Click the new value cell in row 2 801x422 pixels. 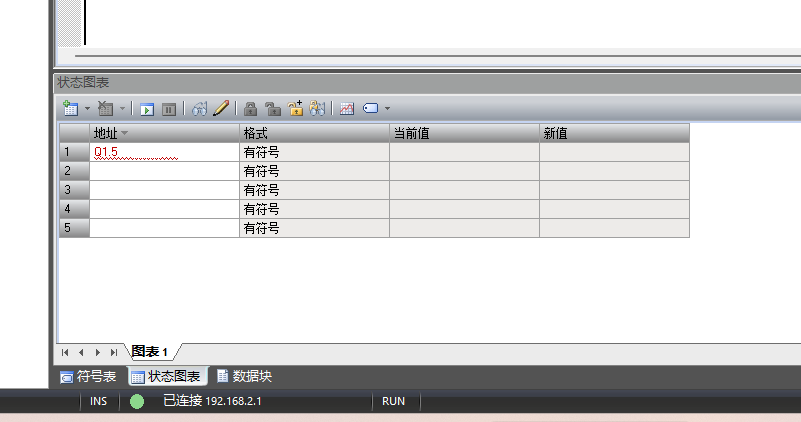[615, 171]
